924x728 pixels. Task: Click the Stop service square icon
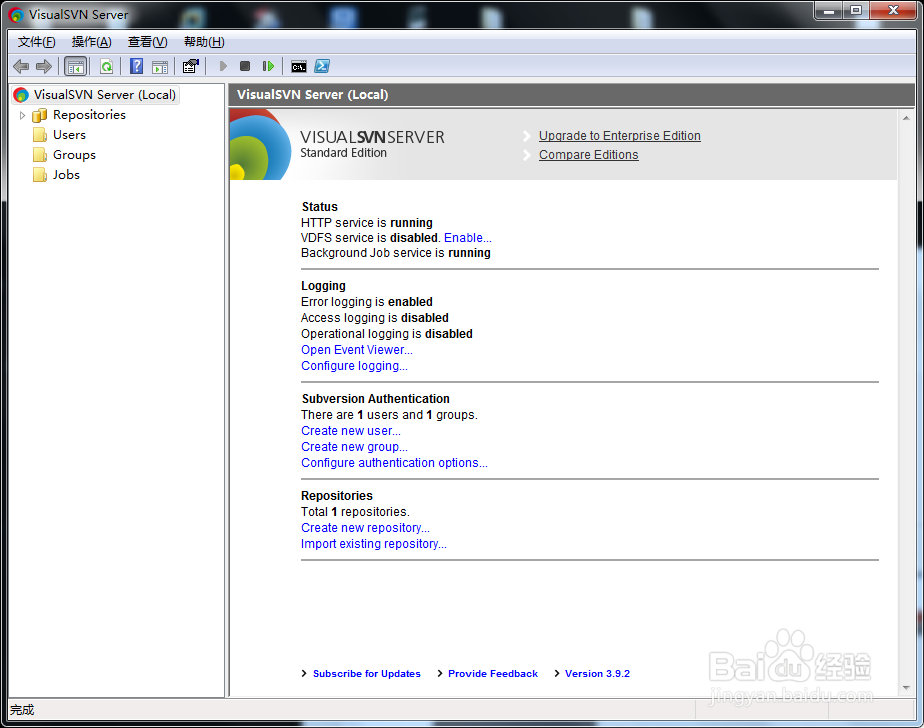pos(245,66)
